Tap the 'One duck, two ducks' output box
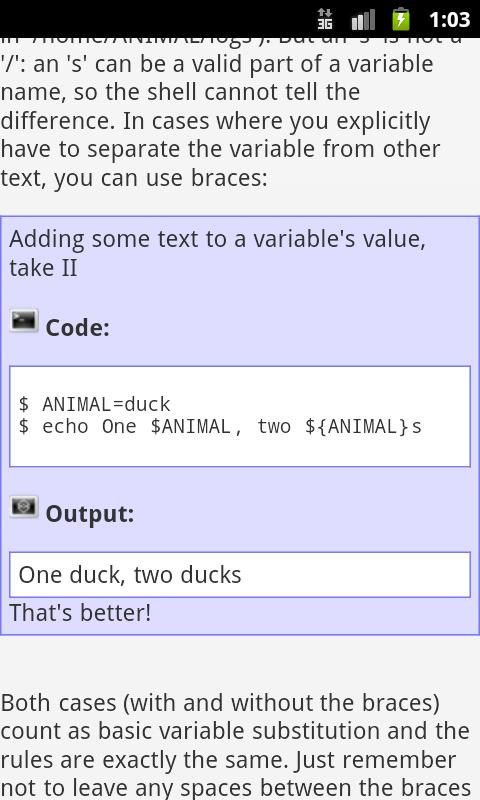Screen dimensions: 480x800 pyautogui.click(x=240, y=574)
